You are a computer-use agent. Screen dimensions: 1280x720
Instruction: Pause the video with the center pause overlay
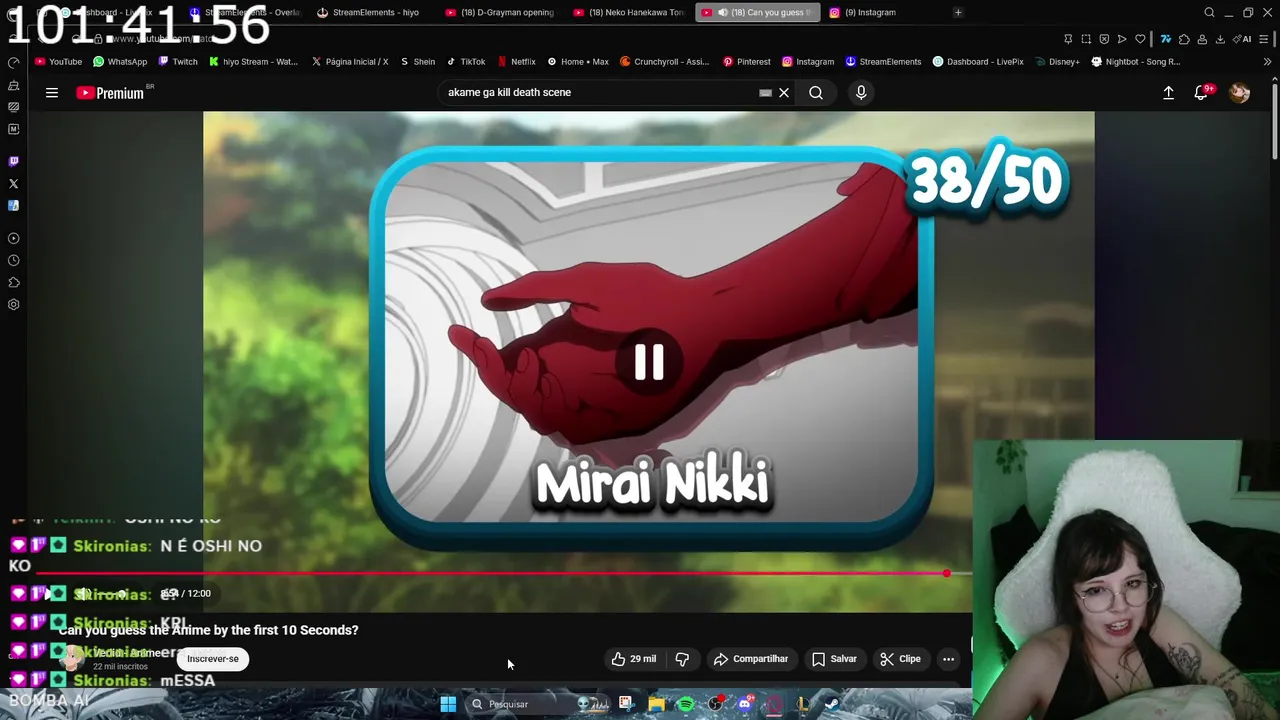(x=649, y=362)
